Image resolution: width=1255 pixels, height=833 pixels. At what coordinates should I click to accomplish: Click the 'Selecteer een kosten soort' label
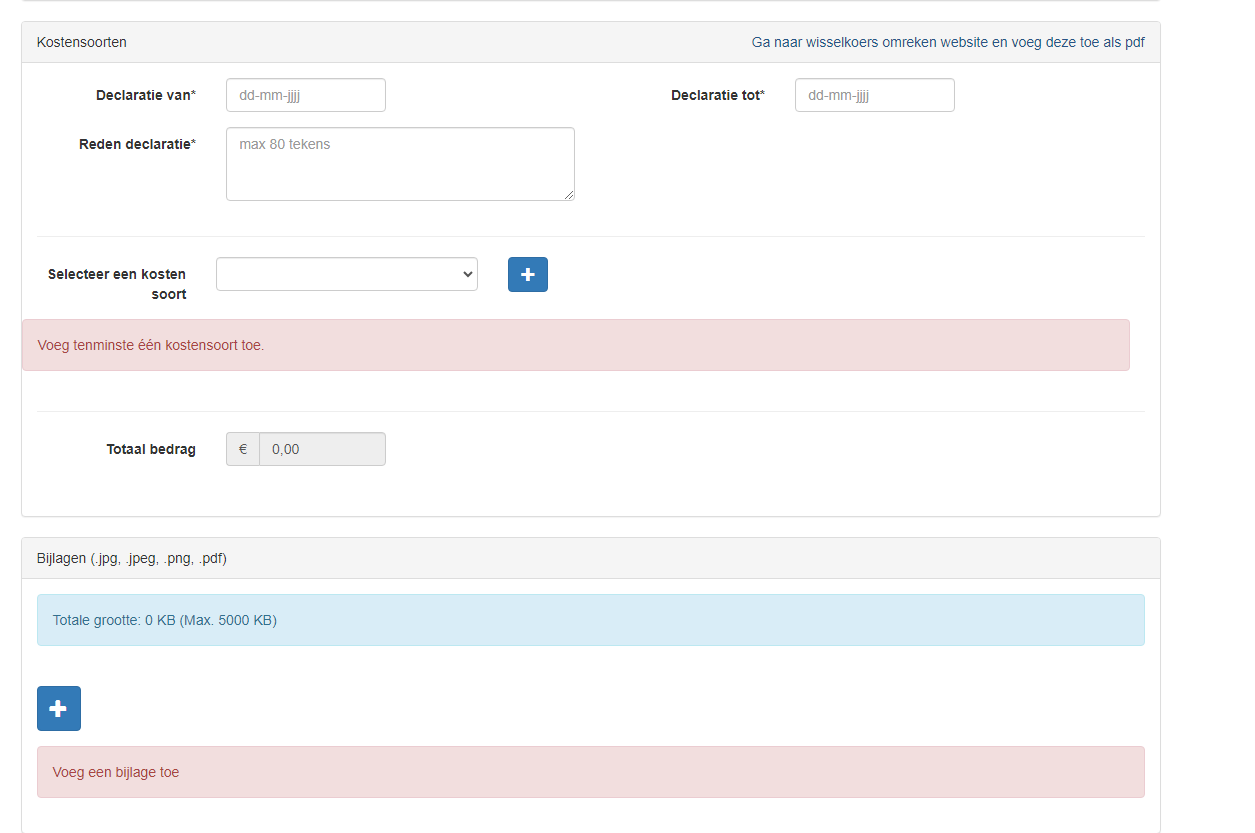pos(117,284)
